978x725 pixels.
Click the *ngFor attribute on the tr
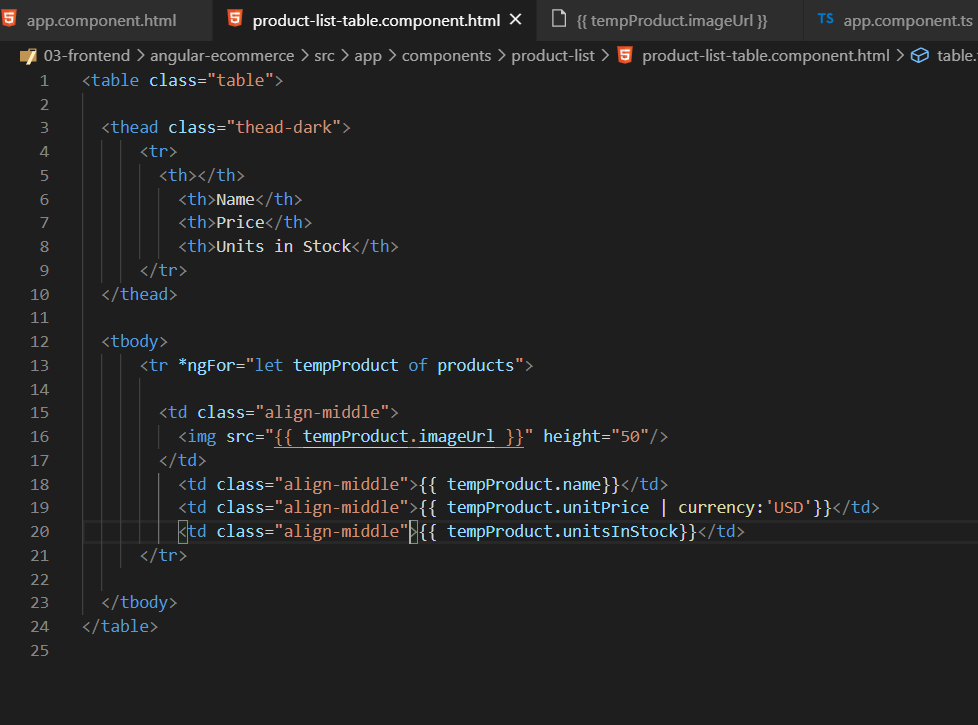pos(351,366)
